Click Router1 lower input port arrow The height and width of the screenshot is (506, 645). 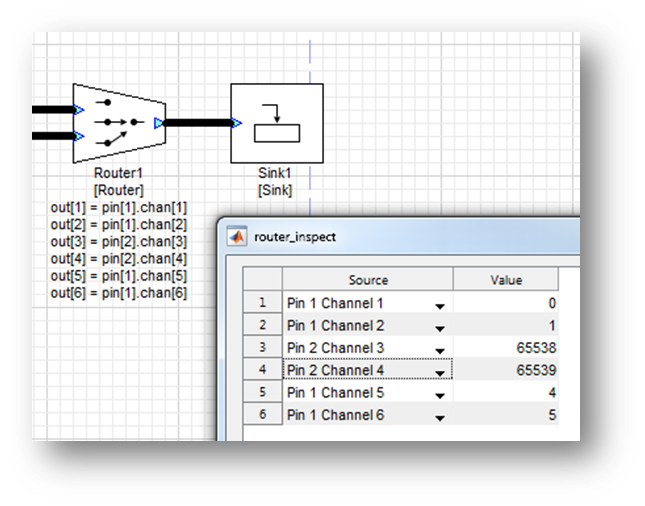coord(79,136)
